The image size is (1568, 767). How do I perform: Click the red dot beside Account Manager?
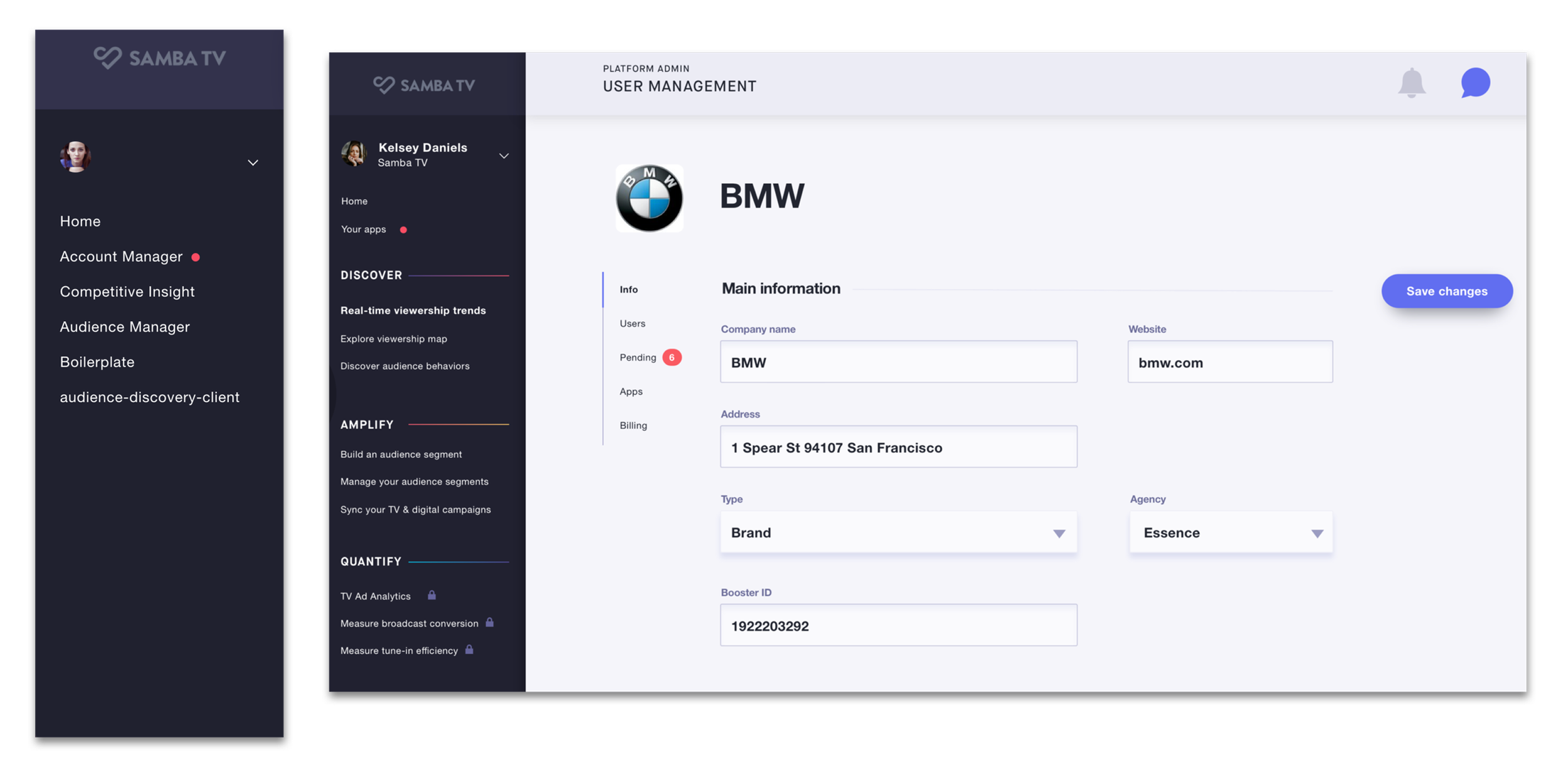(x=196, y=257)
